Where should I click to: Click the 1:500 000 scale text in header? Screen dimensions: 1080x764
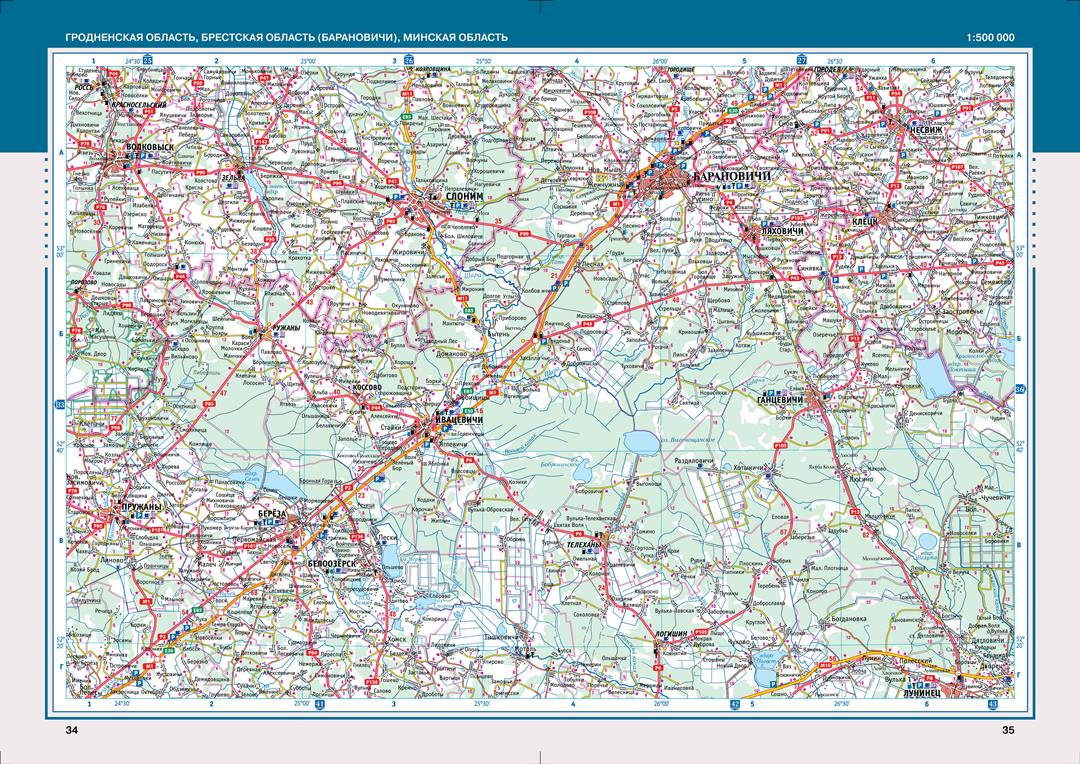990,37
